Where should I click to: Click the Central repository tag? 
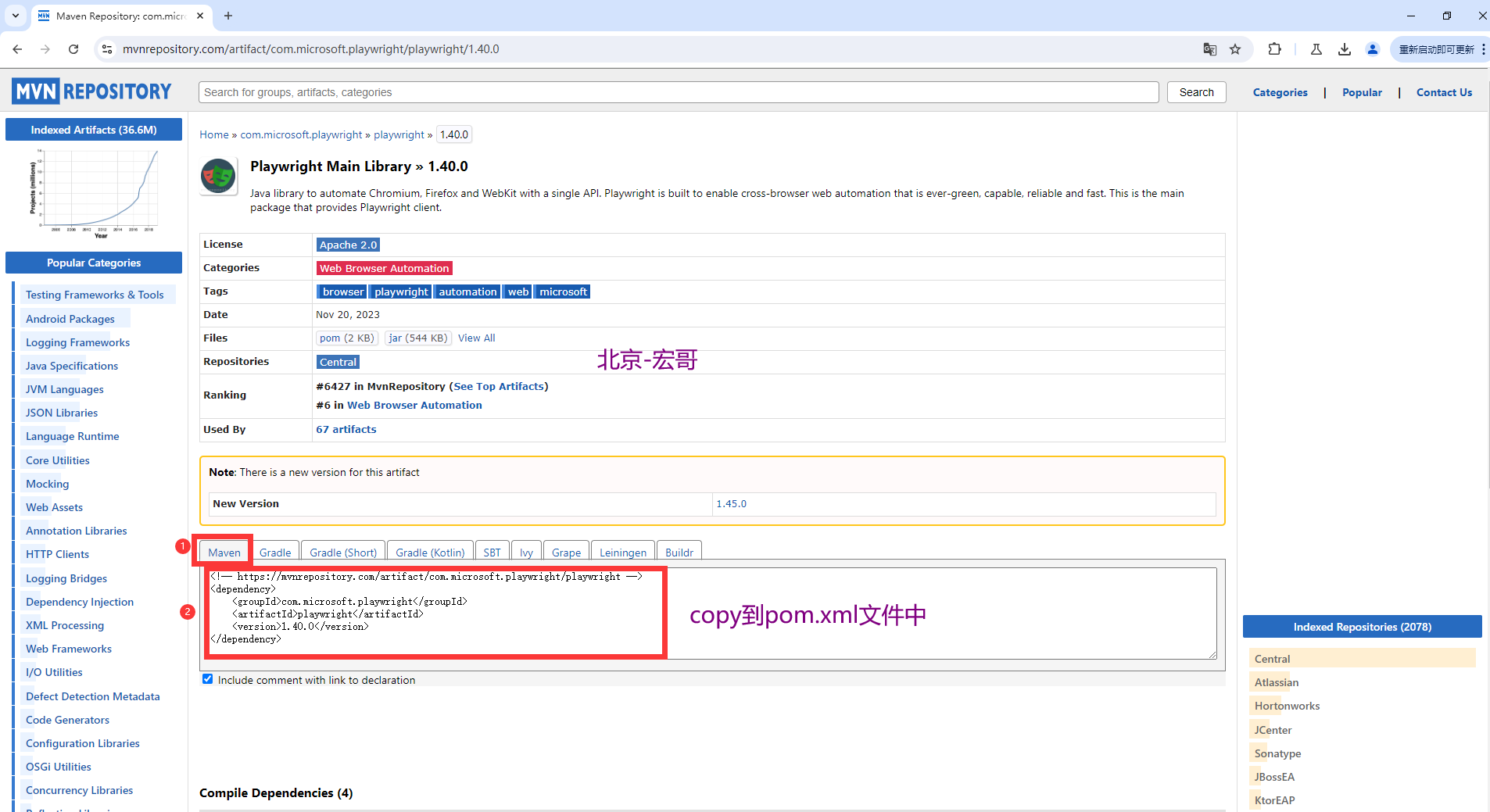pos(338,362)
